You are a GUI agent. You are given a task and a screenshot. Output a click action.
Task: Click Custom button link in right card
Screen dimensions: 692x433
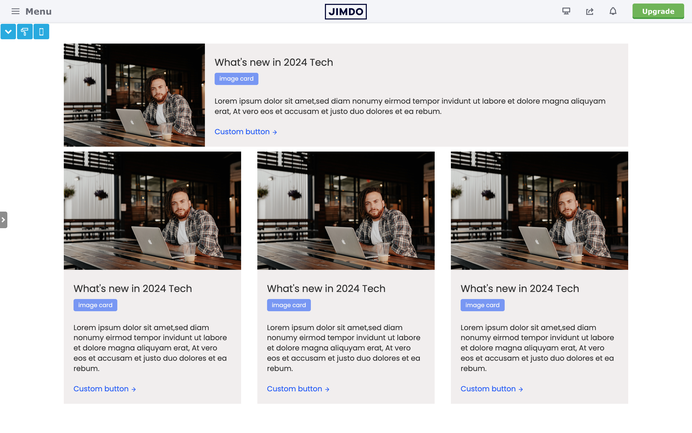(492, 389)
